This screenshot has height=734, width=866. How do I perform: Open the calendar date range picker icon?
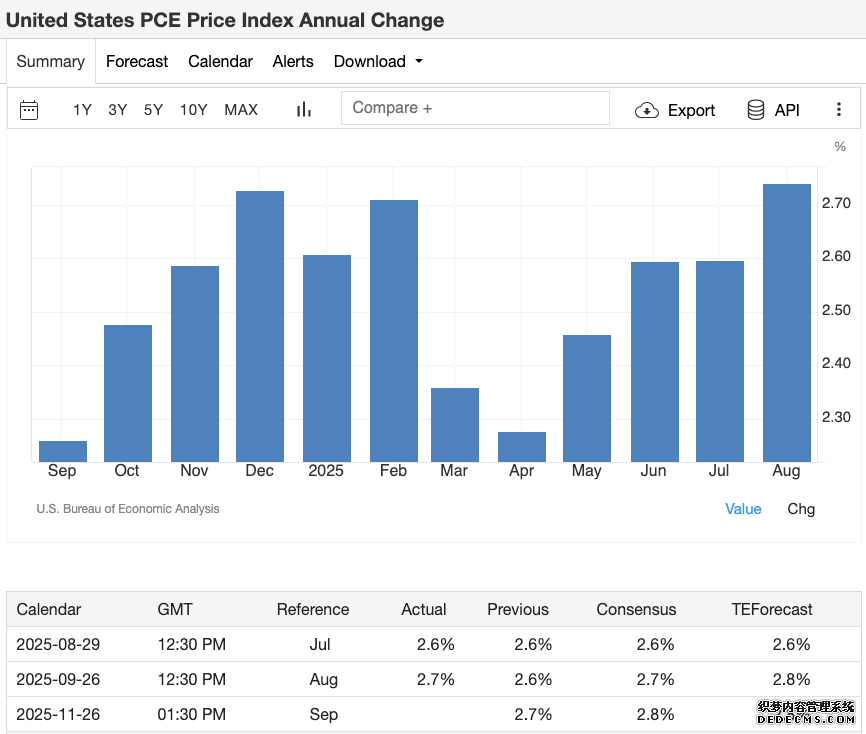(29, 110)
